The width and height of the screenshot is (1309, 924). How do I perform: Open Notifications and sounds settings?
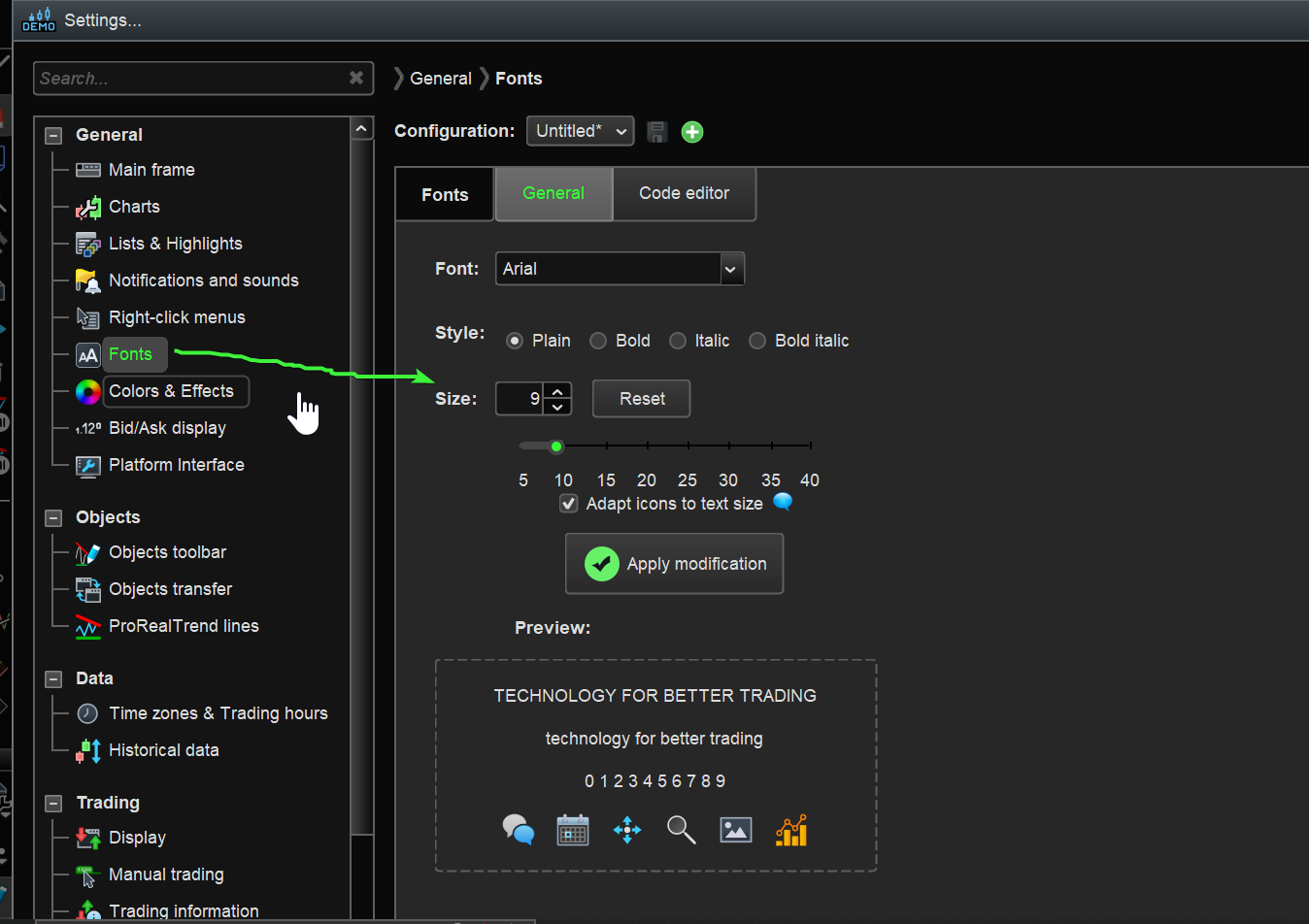[x=204, y=280]
